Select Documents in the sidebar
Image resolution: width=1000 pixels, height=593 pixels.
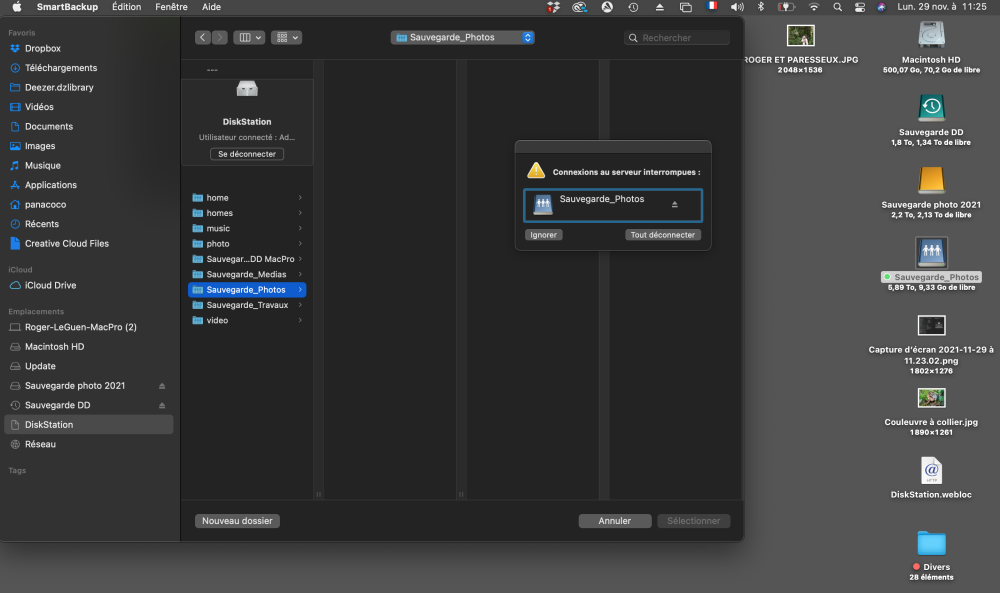pos(89,126)
